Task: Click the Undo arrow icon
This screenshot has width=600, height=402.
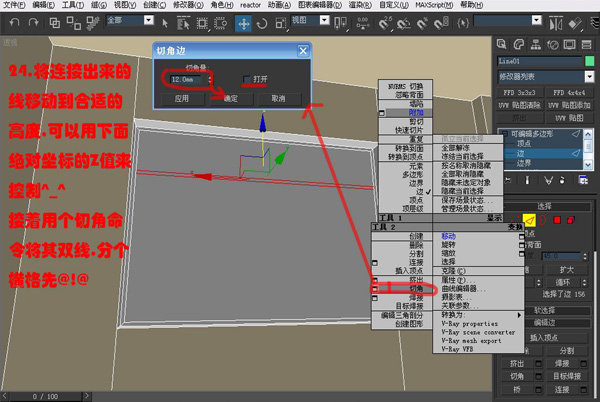Action: pos(14,23)
